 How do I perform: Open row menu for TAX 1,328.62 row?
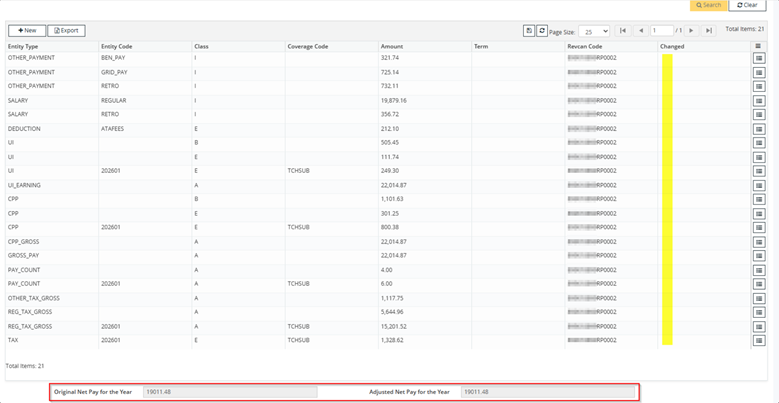pyautogui.click(x=759, y=341)
